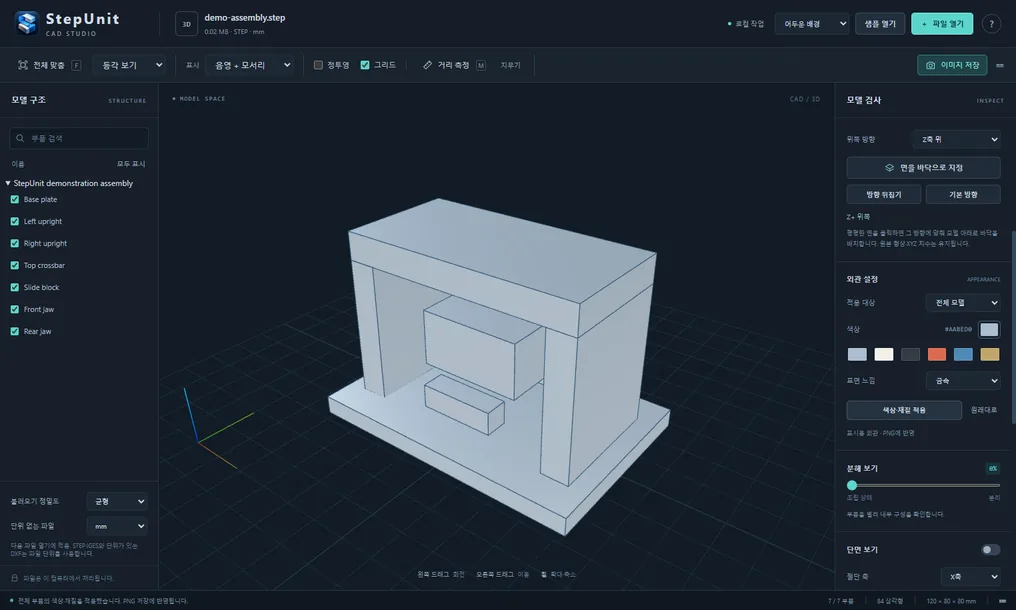
Task: Select the Top crossbar tree row
Action: pos(79,265)
